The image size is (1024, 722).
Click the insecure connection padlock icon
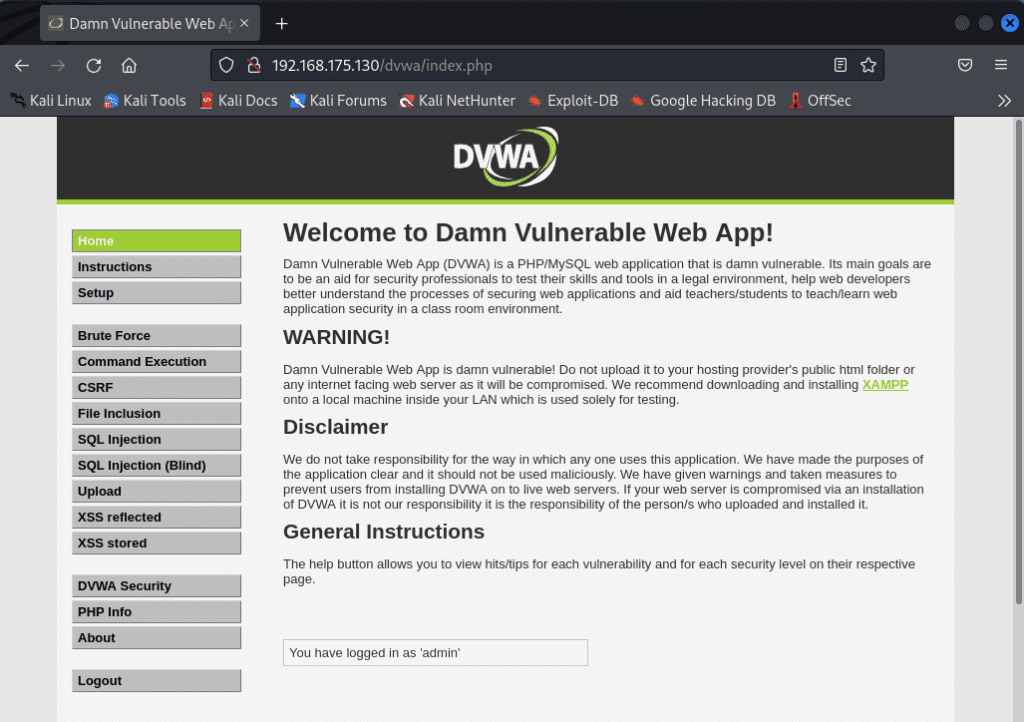point(254,65)
